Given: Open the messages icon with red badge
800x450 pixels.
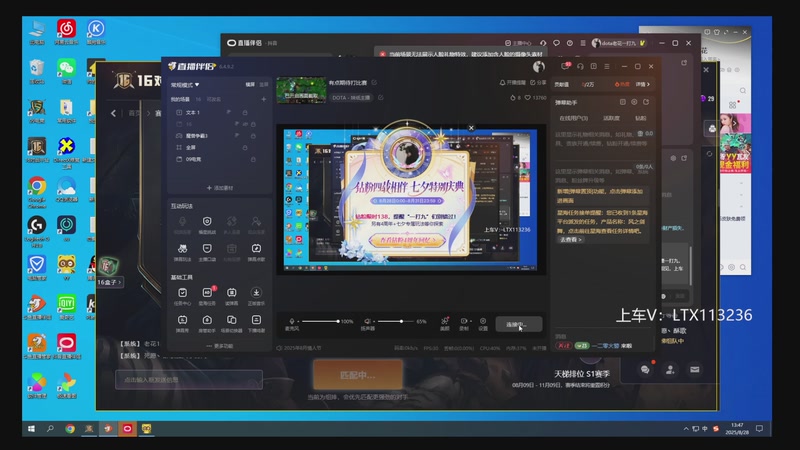Looking at the screenshot, I should [x=566, y=66].
